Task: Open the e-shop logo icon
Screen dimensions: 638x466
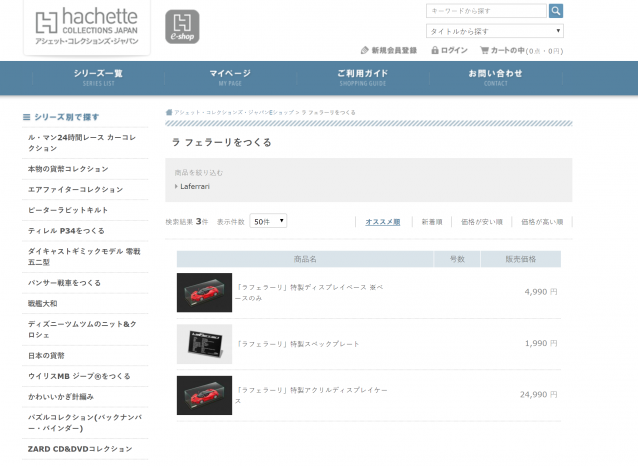Action: coord(182,27)
